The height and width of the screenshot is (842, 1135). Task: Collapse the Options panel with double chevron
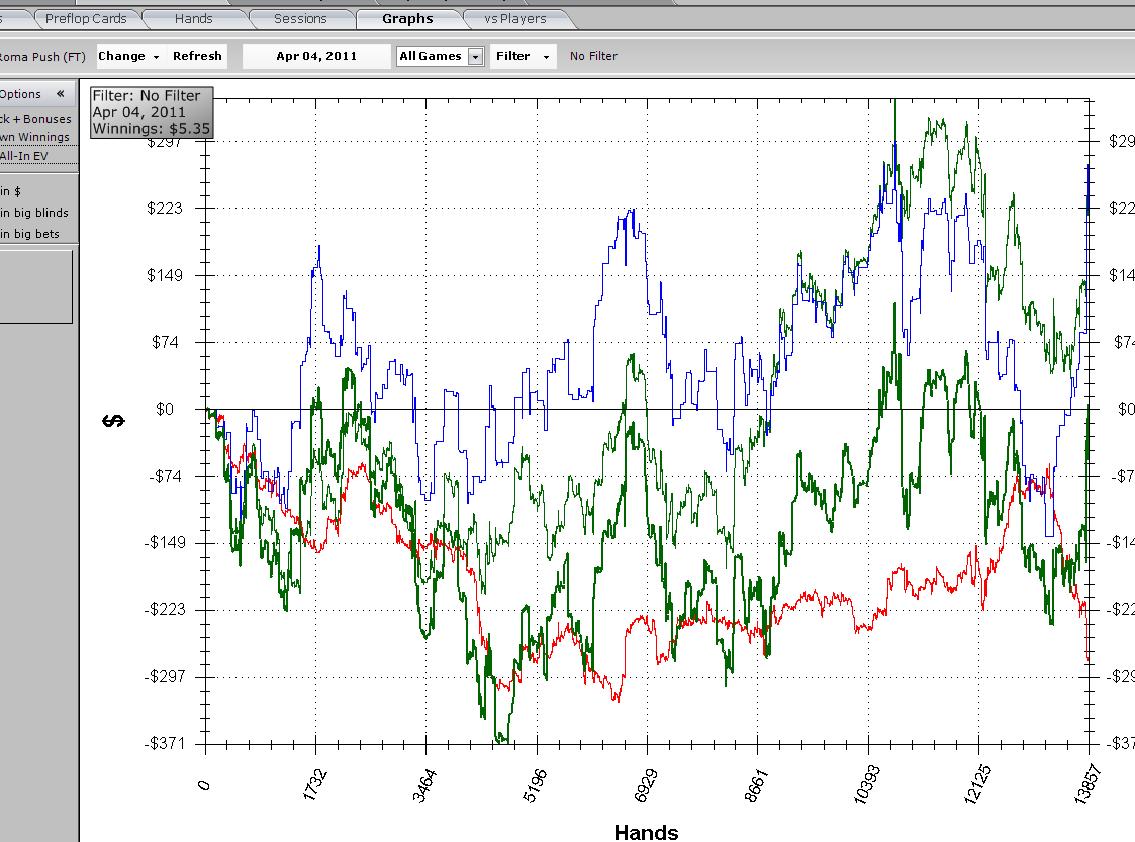(60, 94)
